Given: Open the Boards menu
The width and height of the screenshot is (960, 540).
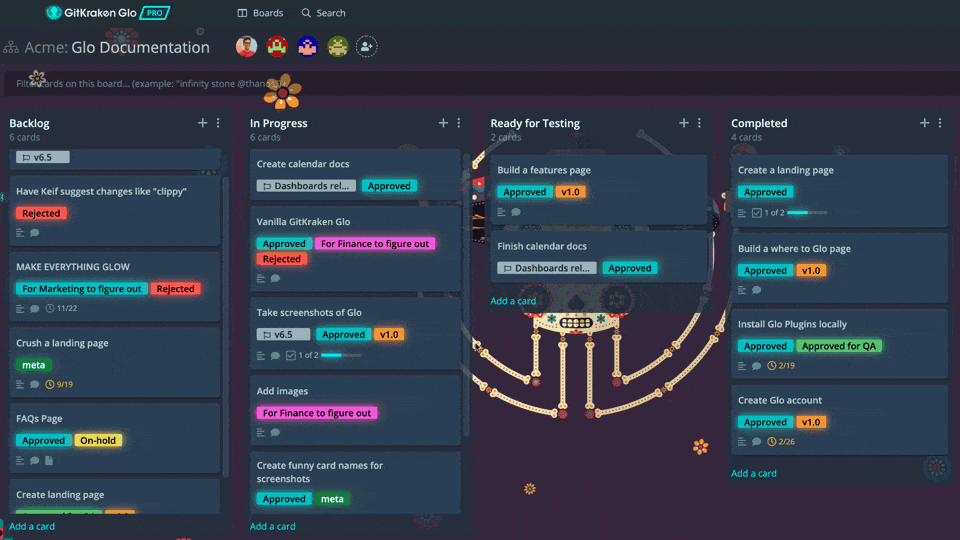Looking at the screenshot, I should click(260, 13).
